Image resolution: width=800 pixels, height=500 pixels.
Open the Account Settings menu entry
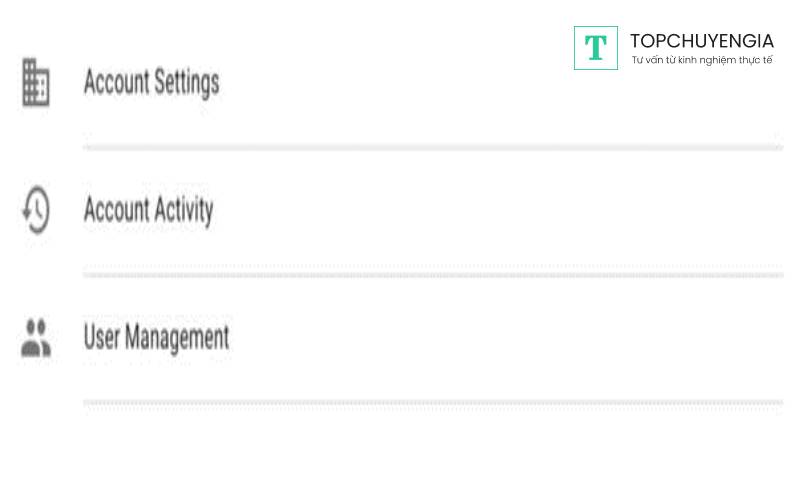[x=151, y=82]
